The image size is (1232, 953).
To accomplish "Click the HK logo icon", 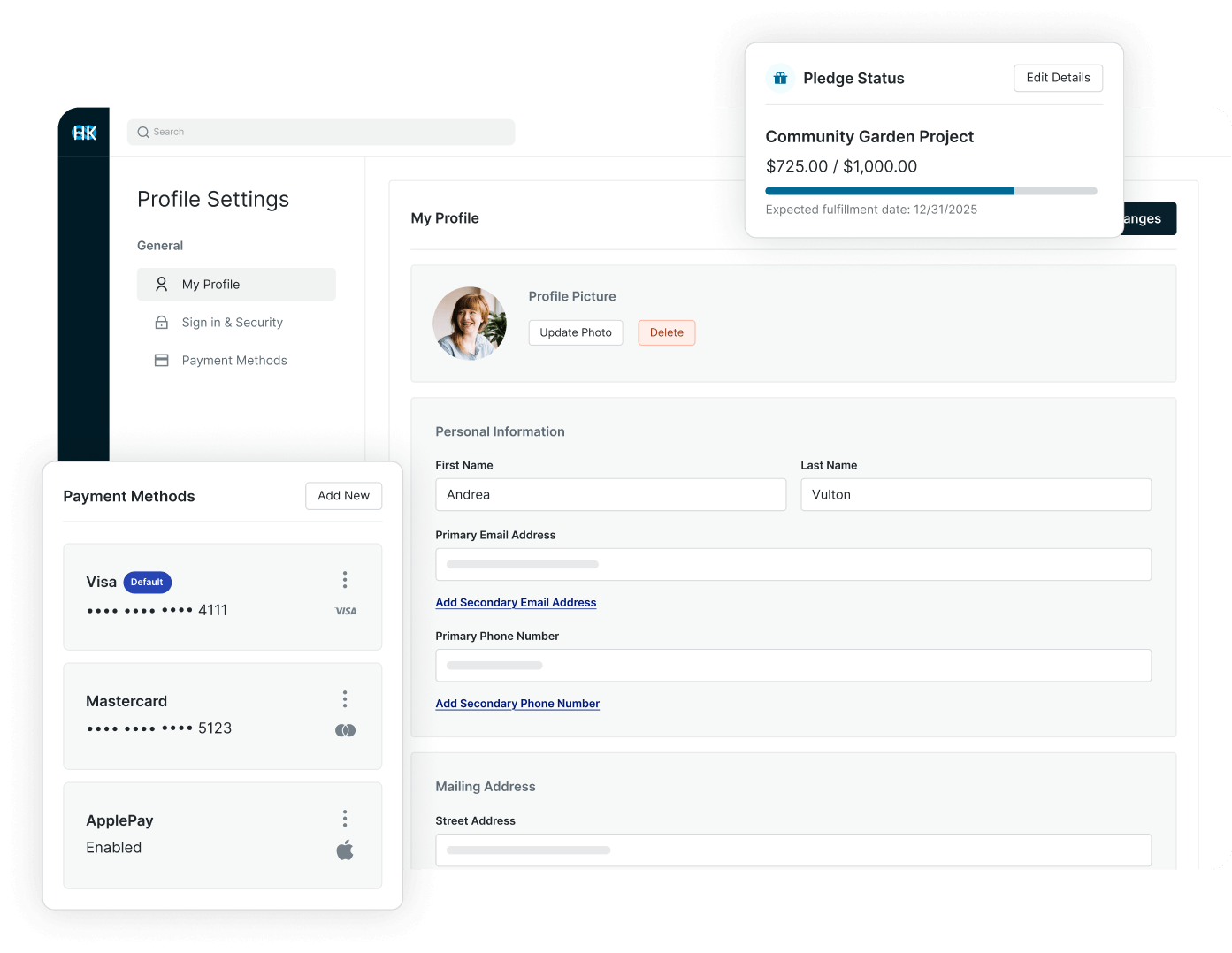I will (x=84, y=133).
